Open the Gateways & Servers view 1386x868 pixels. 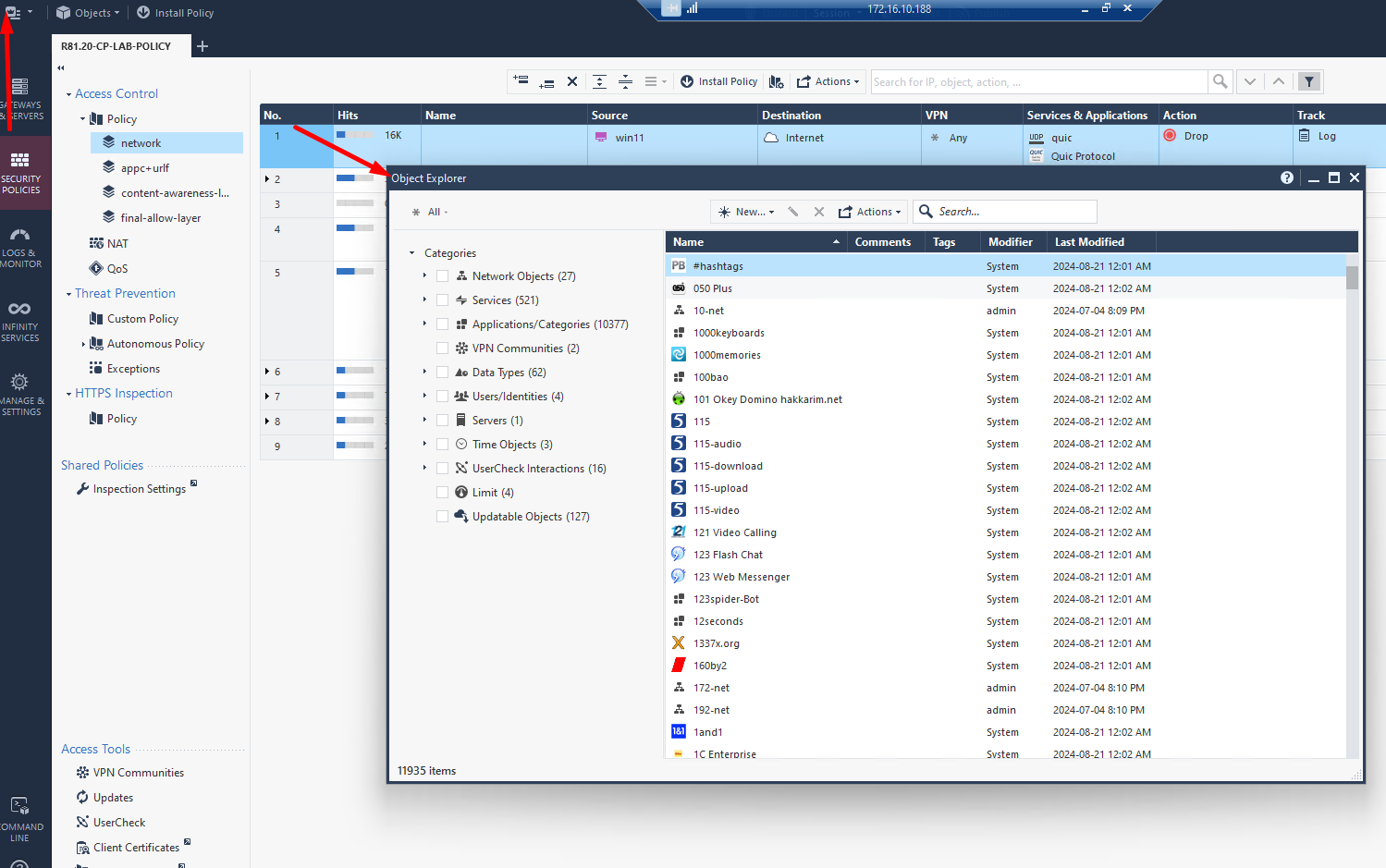pos(20,99)
